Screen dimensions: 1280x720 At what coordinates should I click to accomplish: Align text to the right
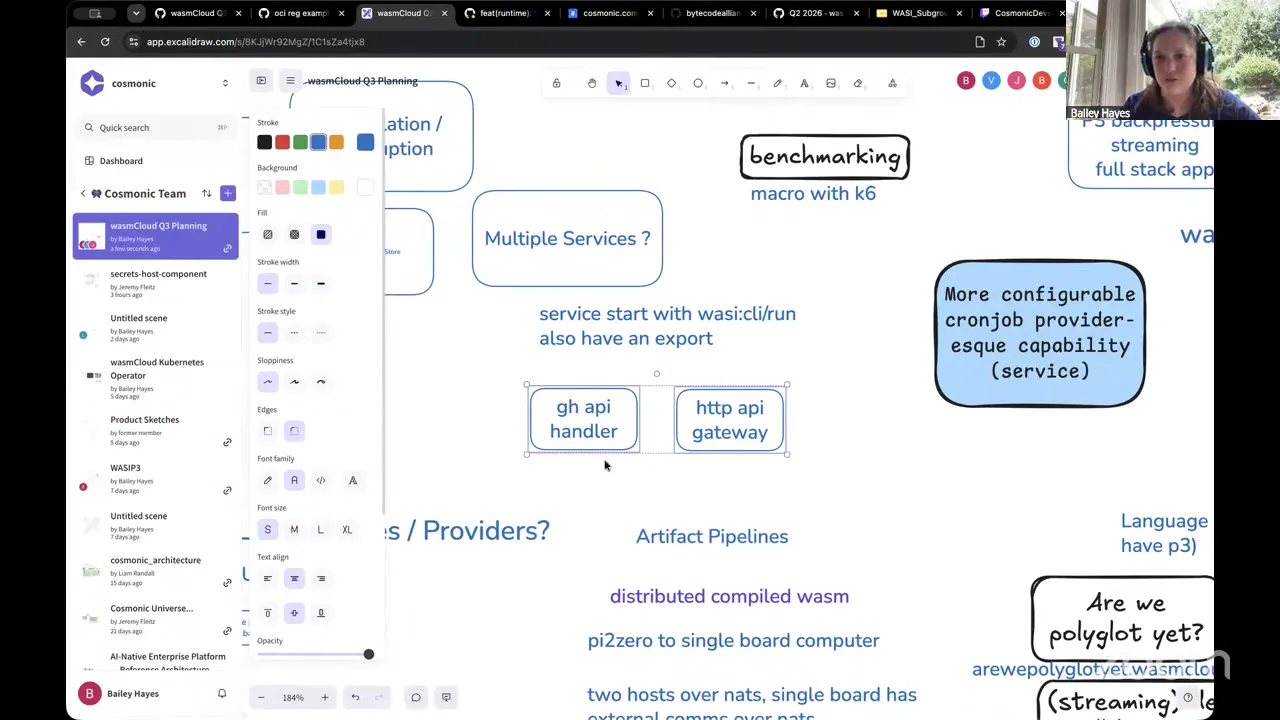click(321, 579)
